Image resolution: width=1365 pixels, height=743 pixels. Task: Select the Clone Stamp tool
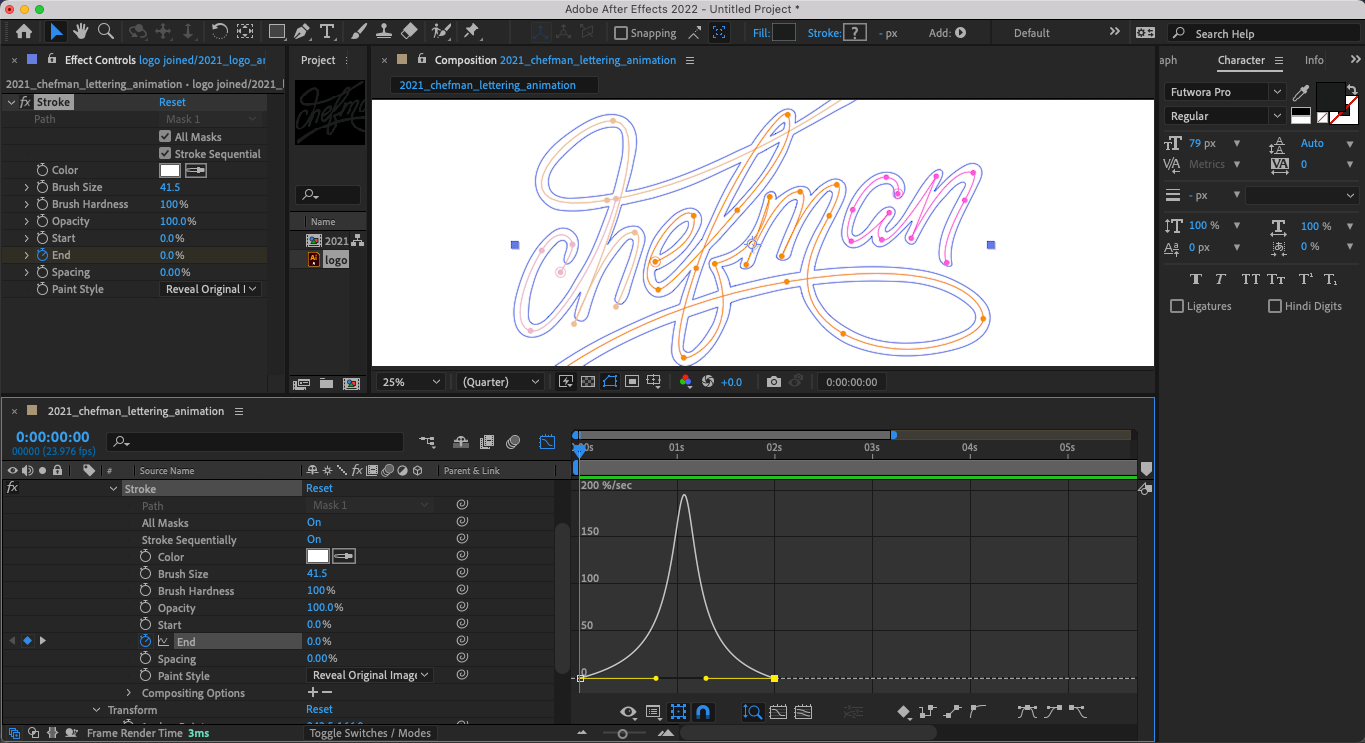pyautogui.click(x=383, y=32)
